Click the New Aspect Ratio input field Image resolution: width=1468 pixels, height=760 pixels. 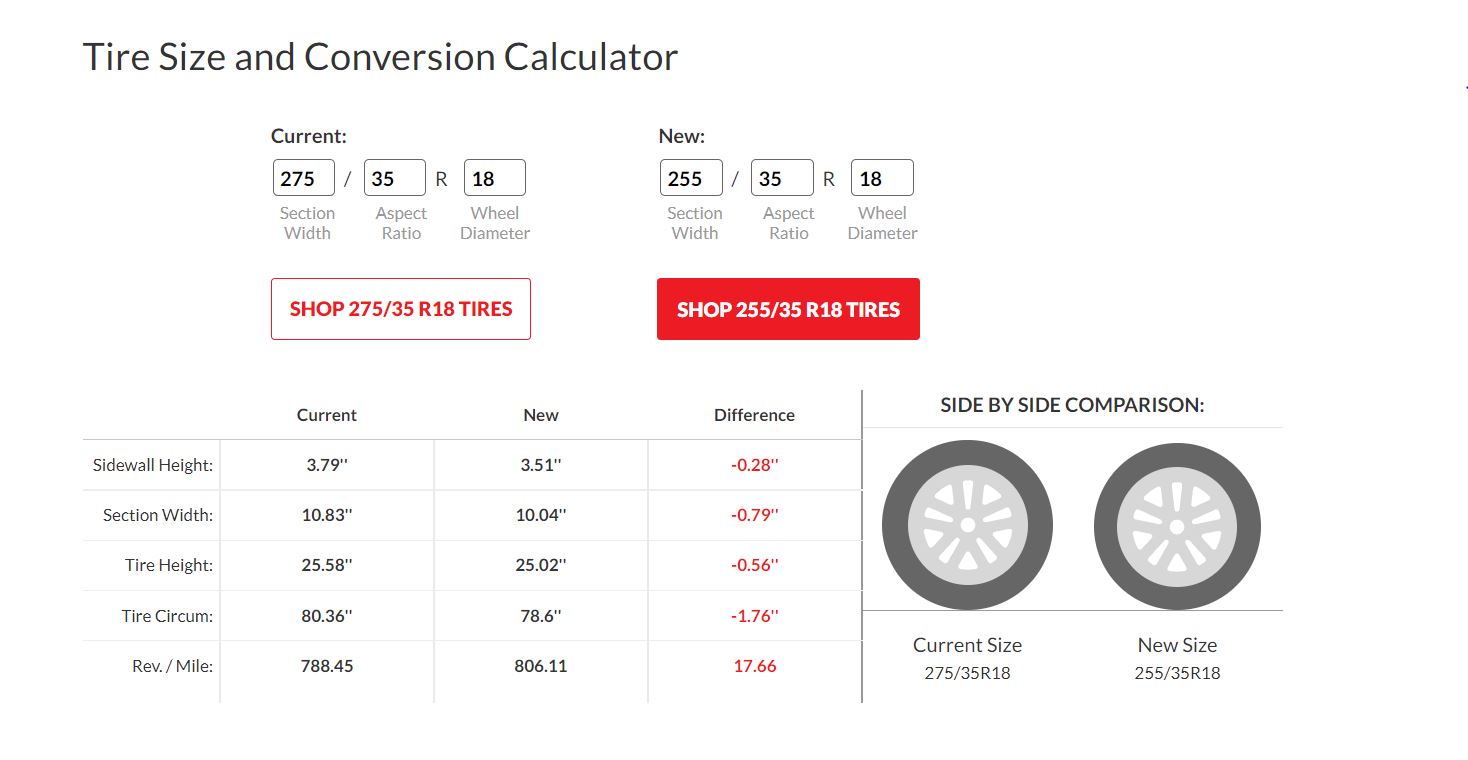click(781, 179)
